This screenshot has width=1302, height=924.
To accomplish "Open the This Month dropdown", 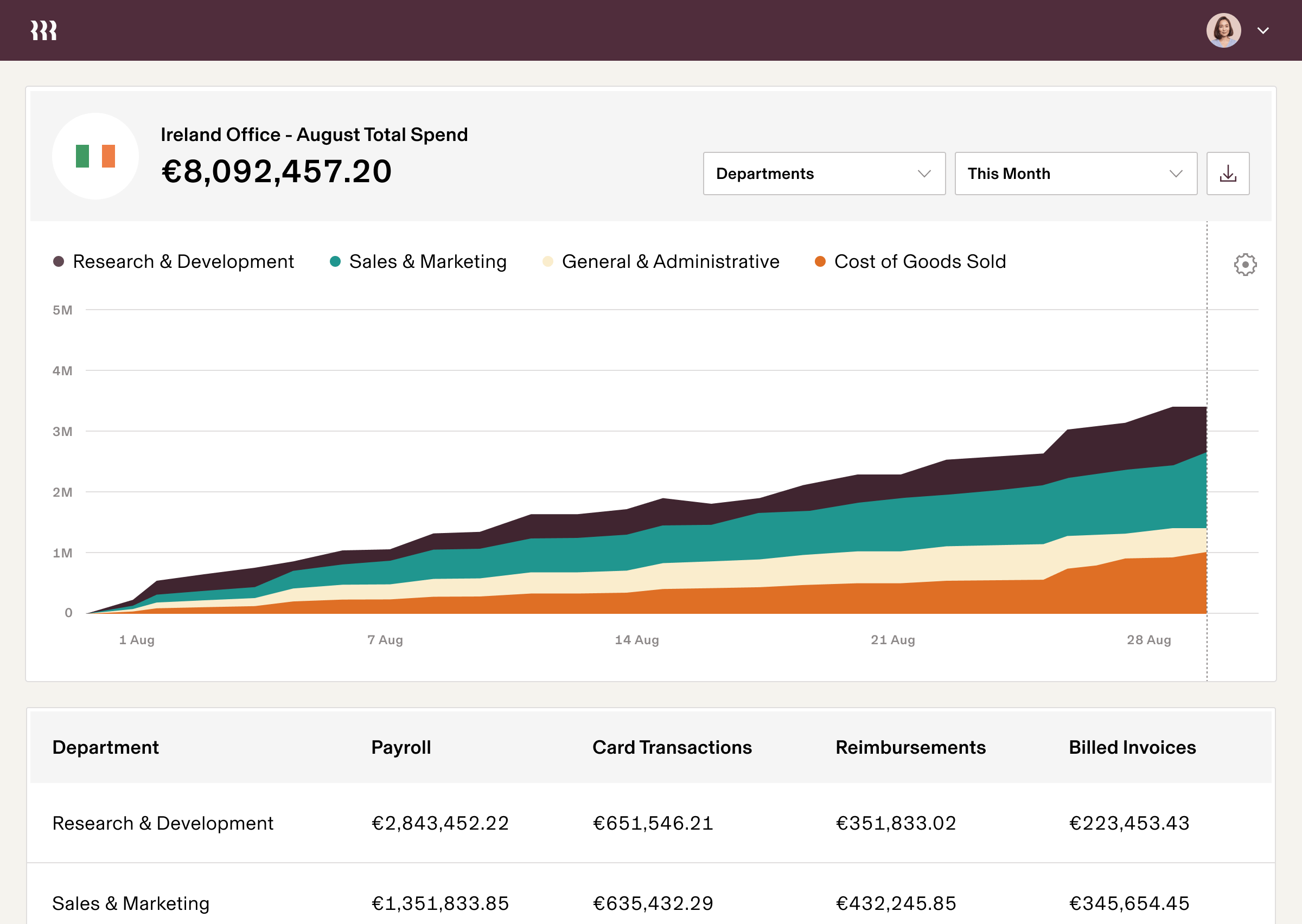I will (x=1075, y=174).
